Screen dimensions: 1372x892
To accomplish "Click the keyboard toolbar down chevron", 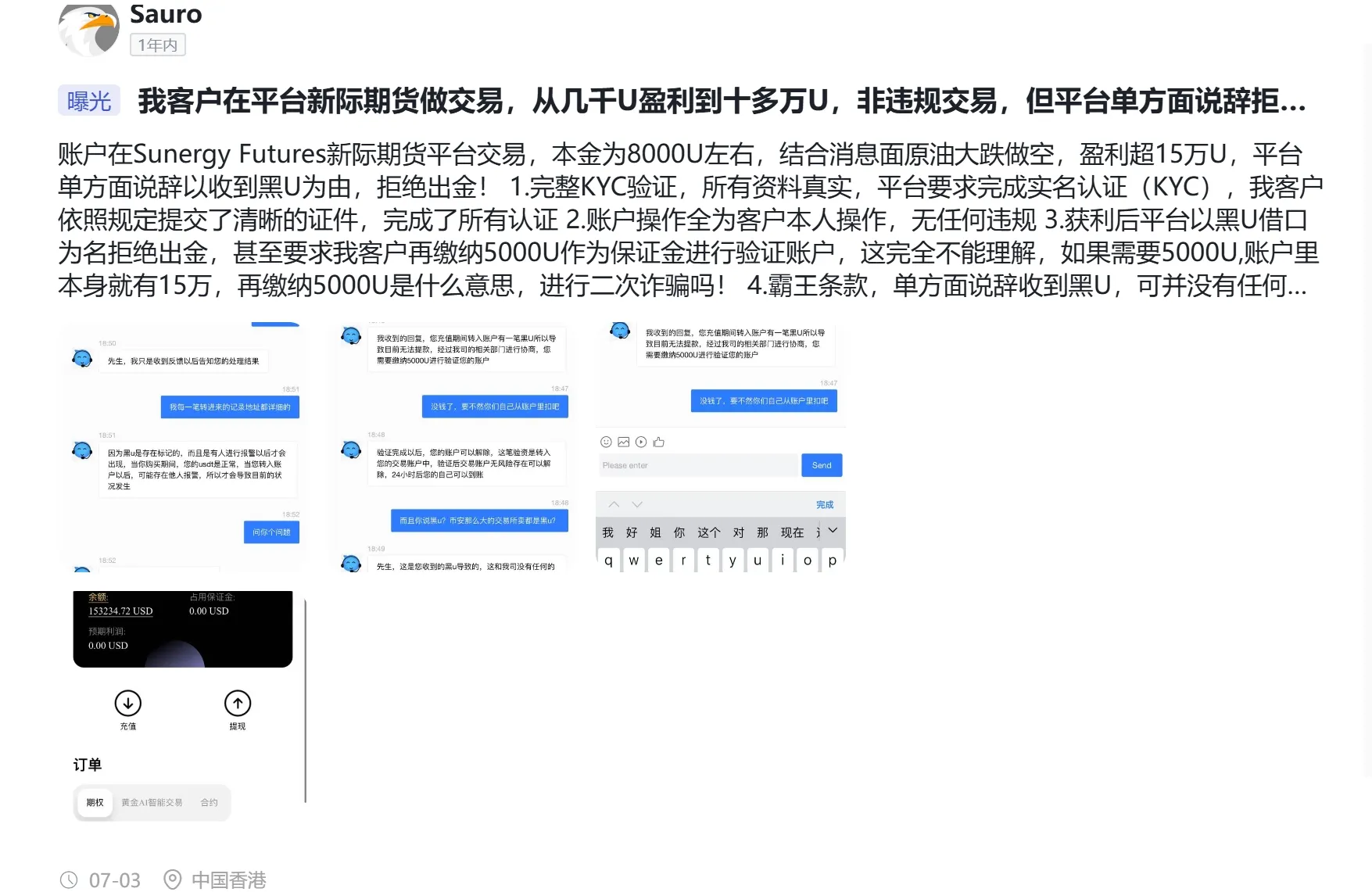I will pos(637,504).
